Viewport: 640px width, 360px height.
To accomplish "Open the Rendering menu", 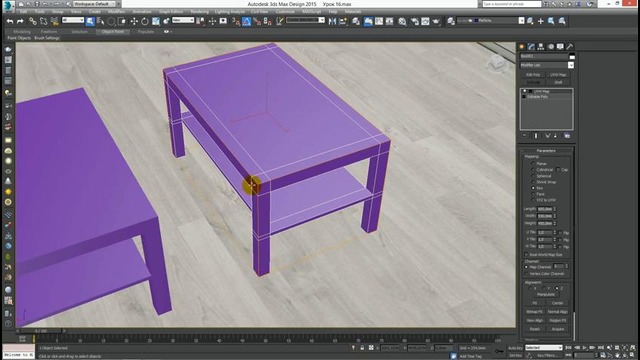I will (x=200, y=12).
